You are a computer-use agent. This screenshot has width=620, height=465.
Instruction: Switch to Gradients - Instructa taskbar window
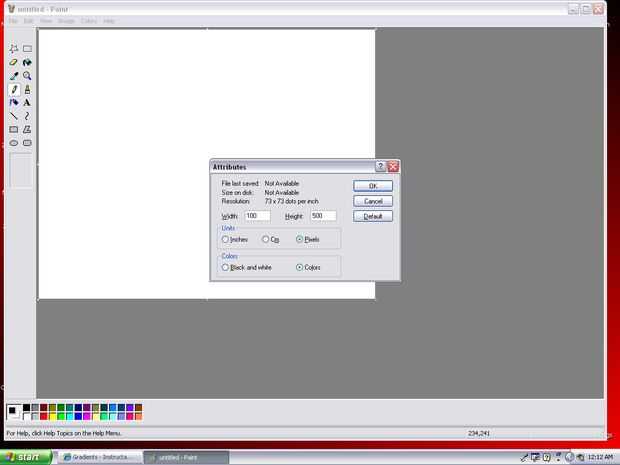tap(100, 457)
